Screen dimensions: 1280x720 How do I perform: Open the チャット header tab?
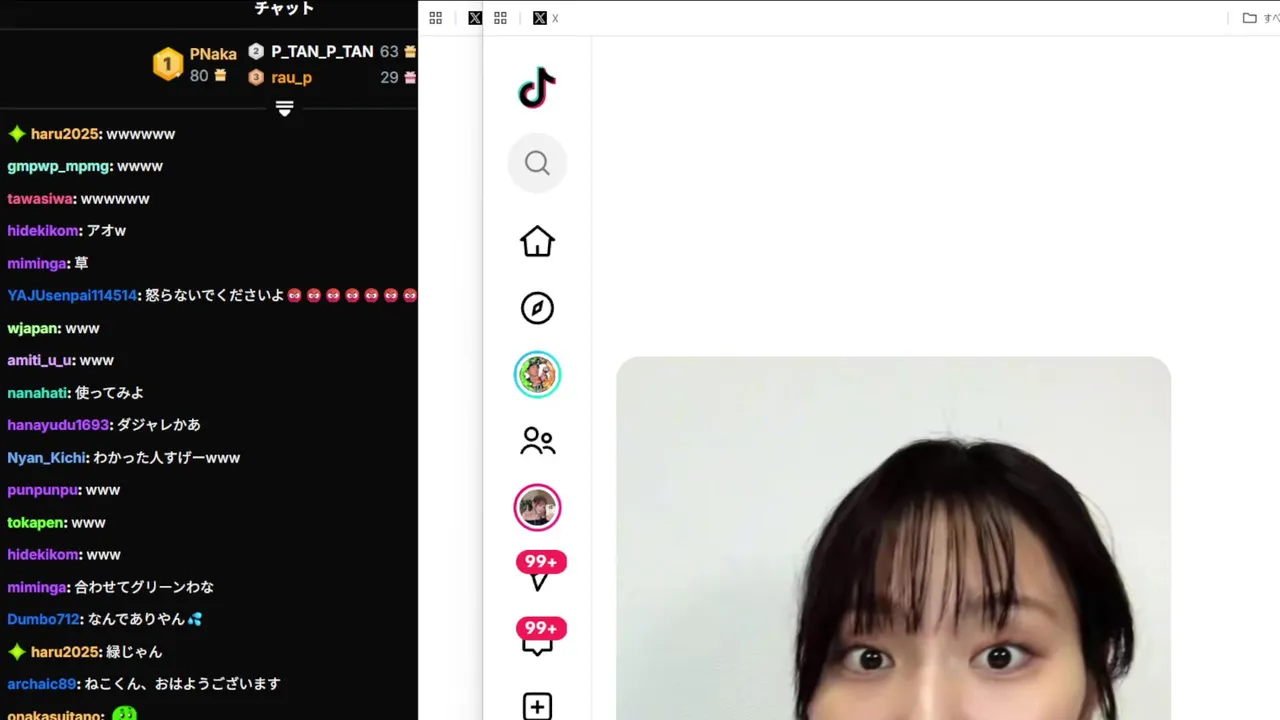[x=284, y=9]
